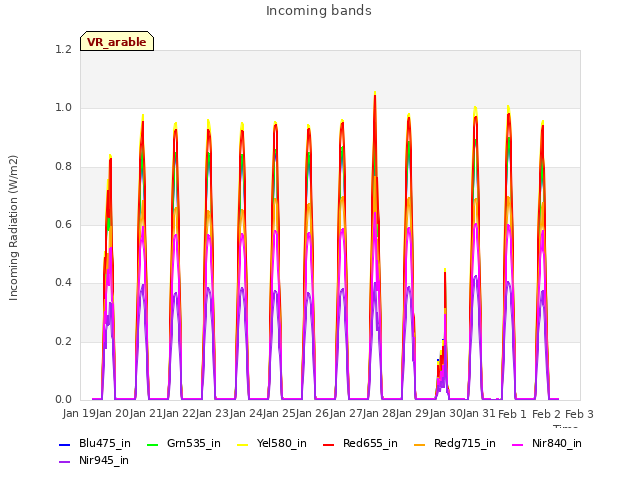
Task: Click the yellow Yel580_in legend swatch
Action: pos(242,444)
